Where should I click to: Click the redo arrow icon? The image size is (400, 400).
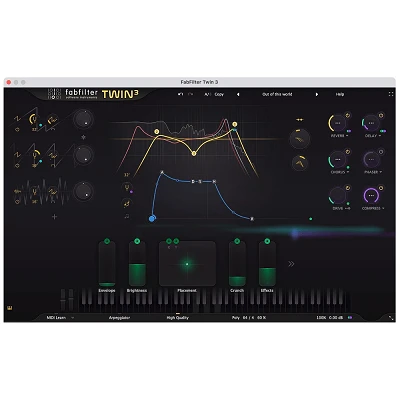click(190, 94)
